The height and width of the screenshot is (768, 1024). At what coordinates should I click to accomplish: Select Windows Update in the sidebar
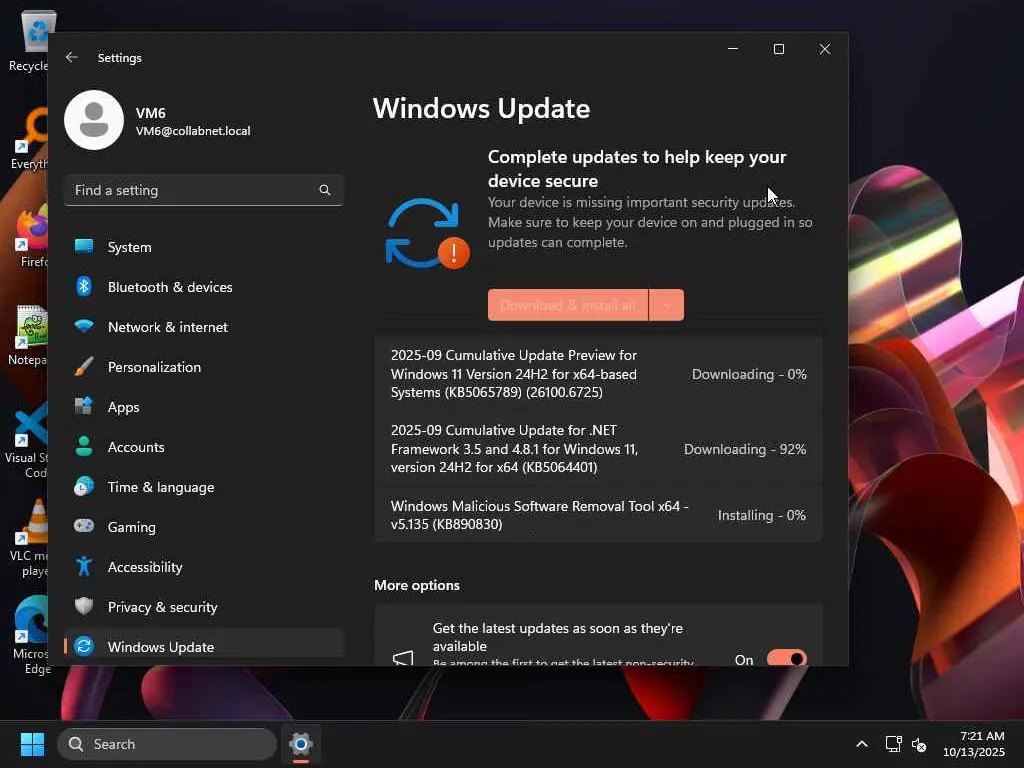tap(204, 646)
